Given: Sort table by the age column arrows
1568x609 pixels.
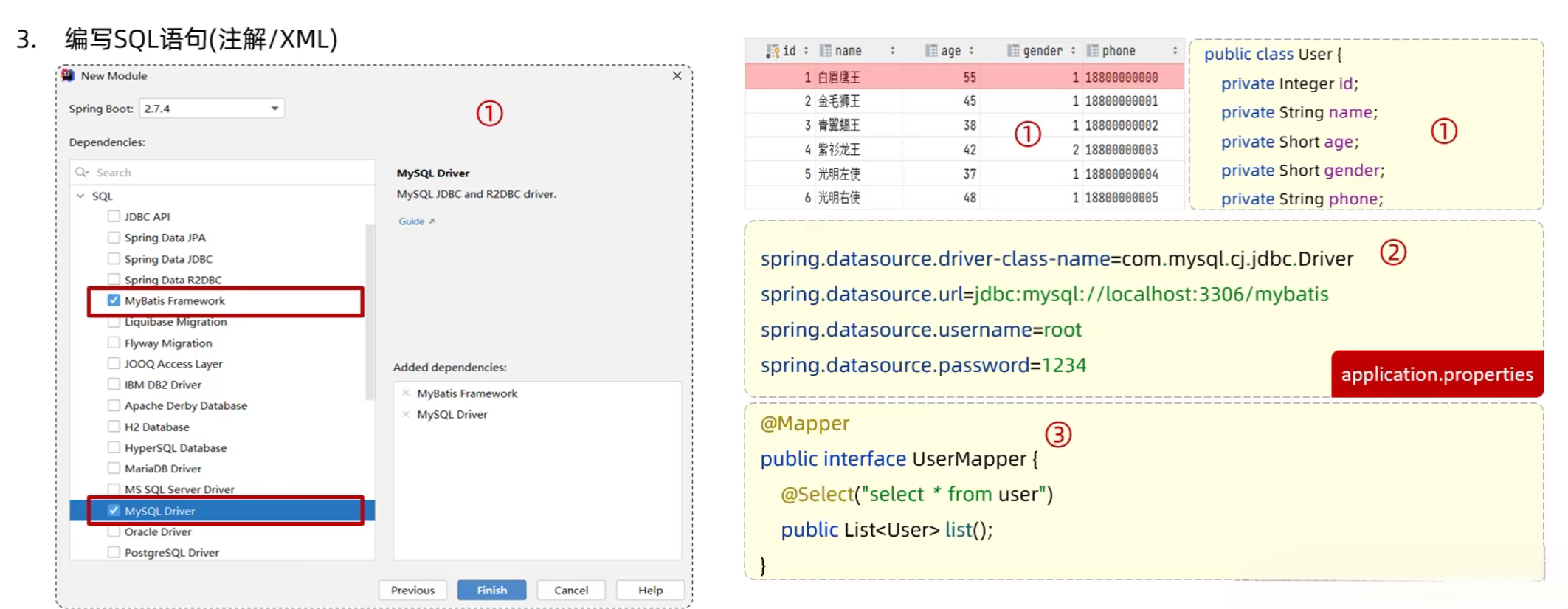Looking at the screenshot, I should [971, 51].
